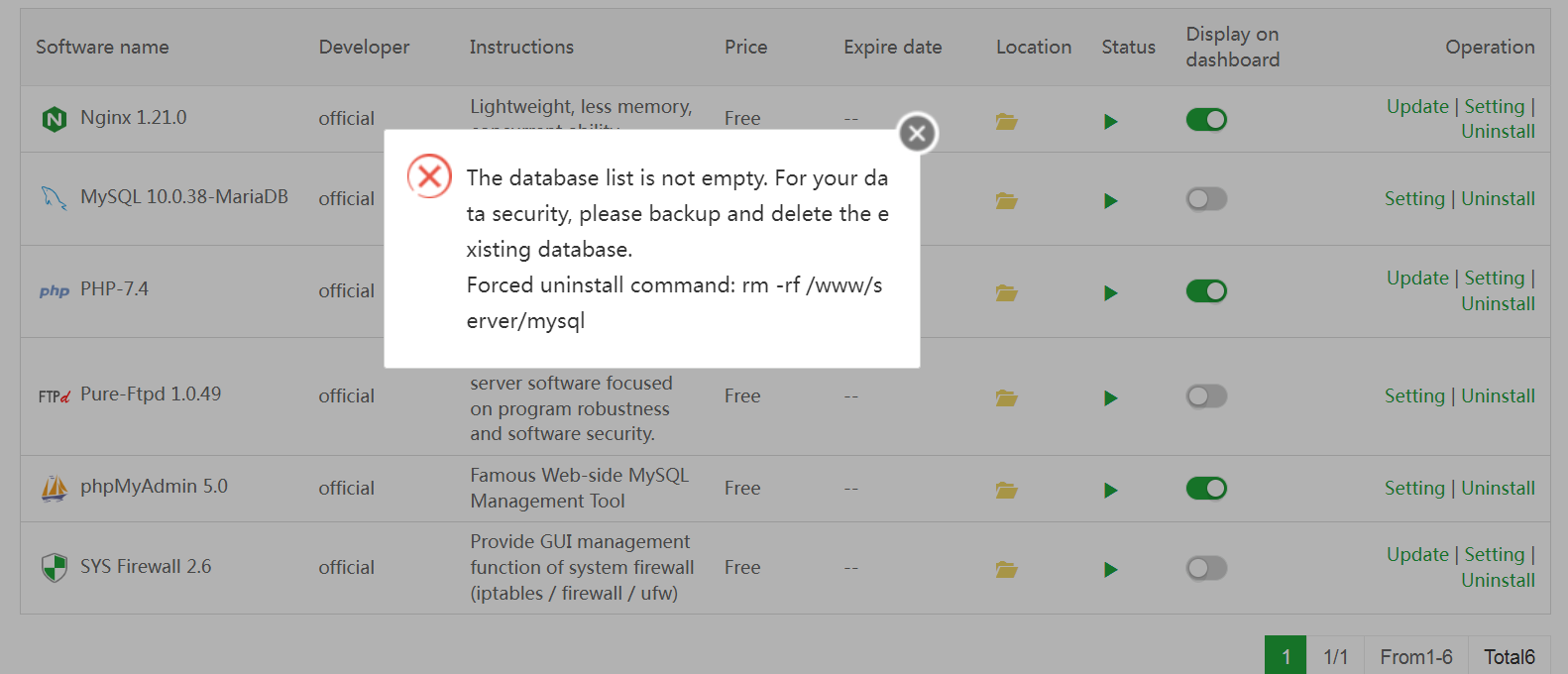Disable Nginx display on dashboard toggle
The image size is (1568, 674).
1206,120
